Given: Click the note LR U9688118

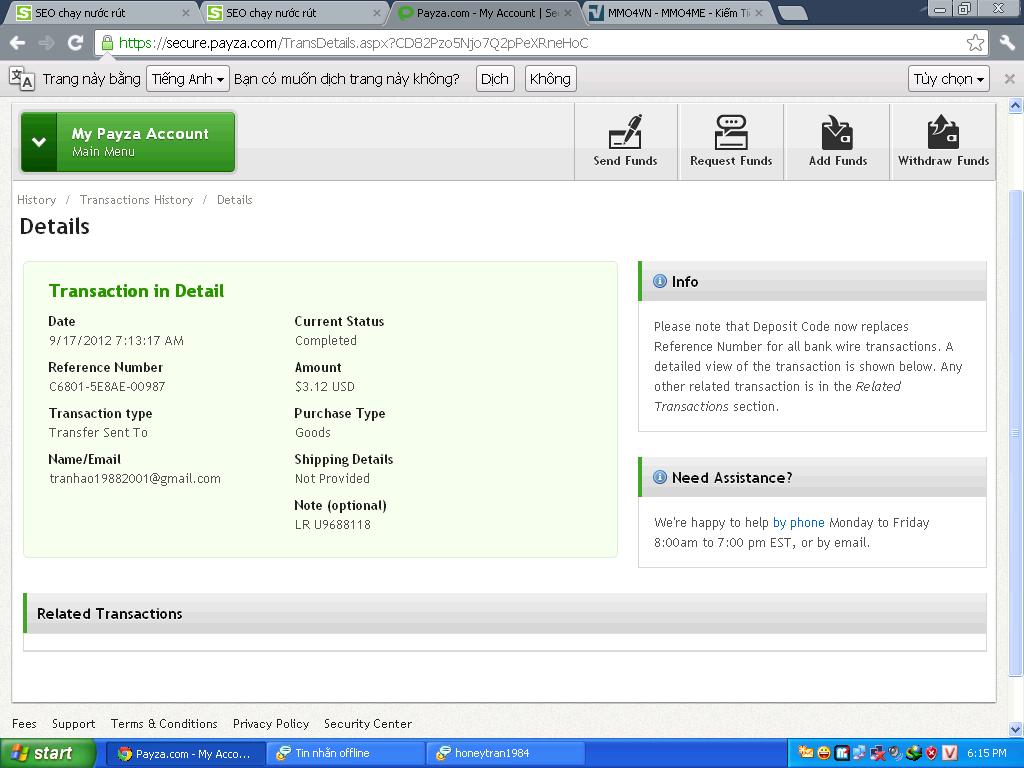Looking at the screenshot, I should (x=332, y=524).
